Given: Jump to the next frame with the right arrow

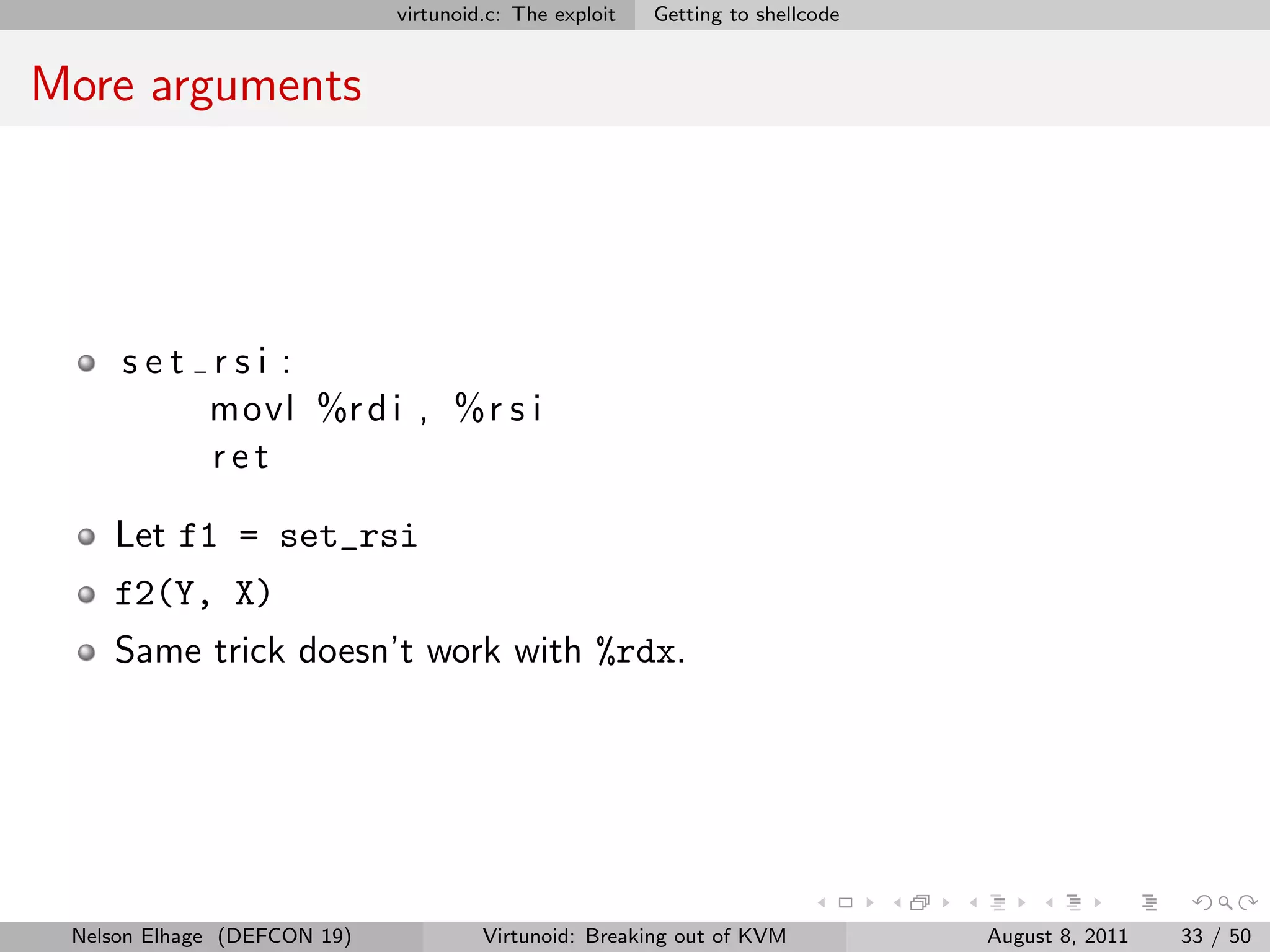Looking at the screenshot, I should [x=946, y=903].
